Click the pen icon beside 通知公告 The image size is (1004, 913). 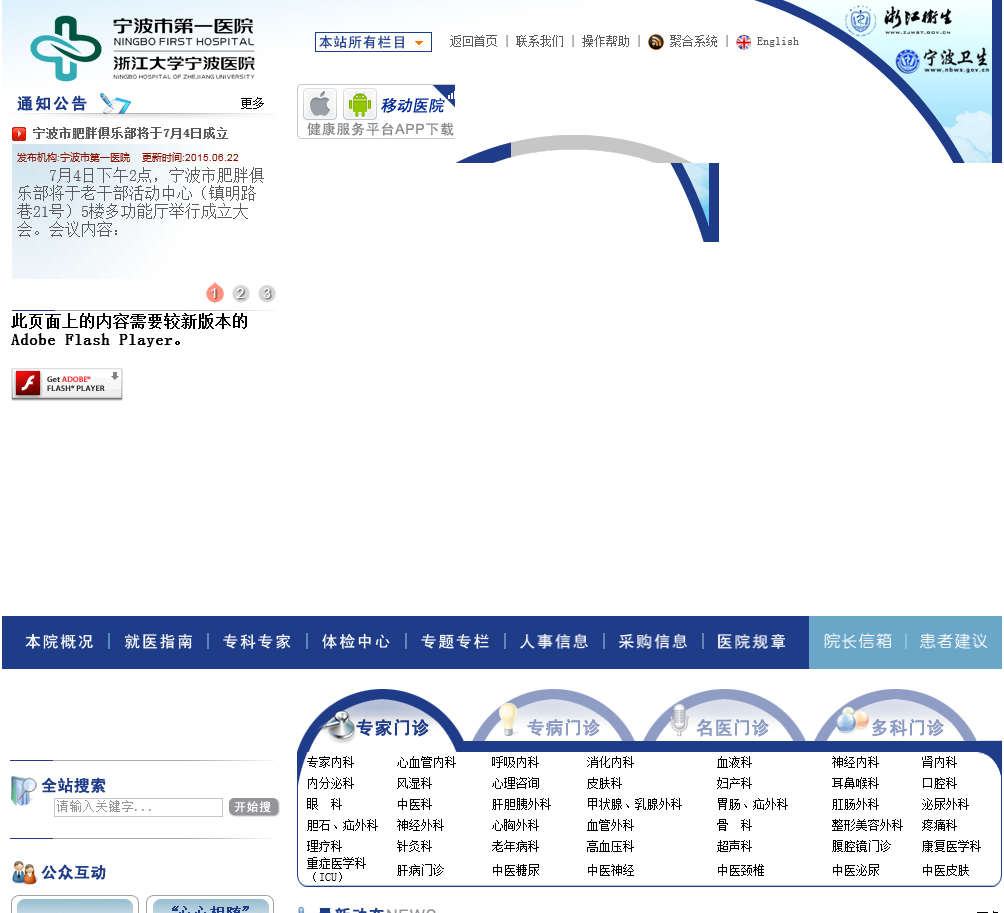tap(115, 103)
